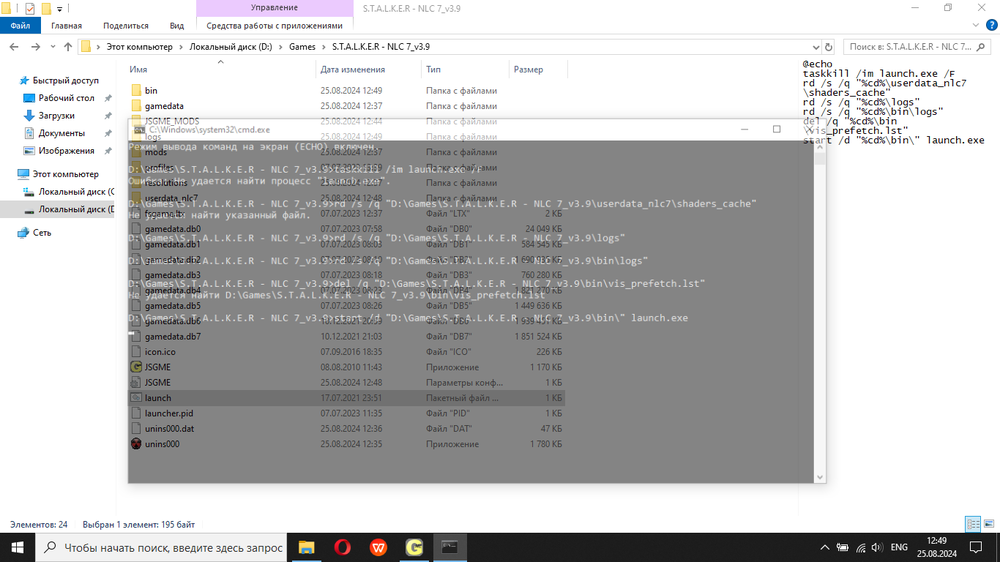Click Games breadcrumb segment
The width and height of the screenshot is (1000, 562).
302,47
